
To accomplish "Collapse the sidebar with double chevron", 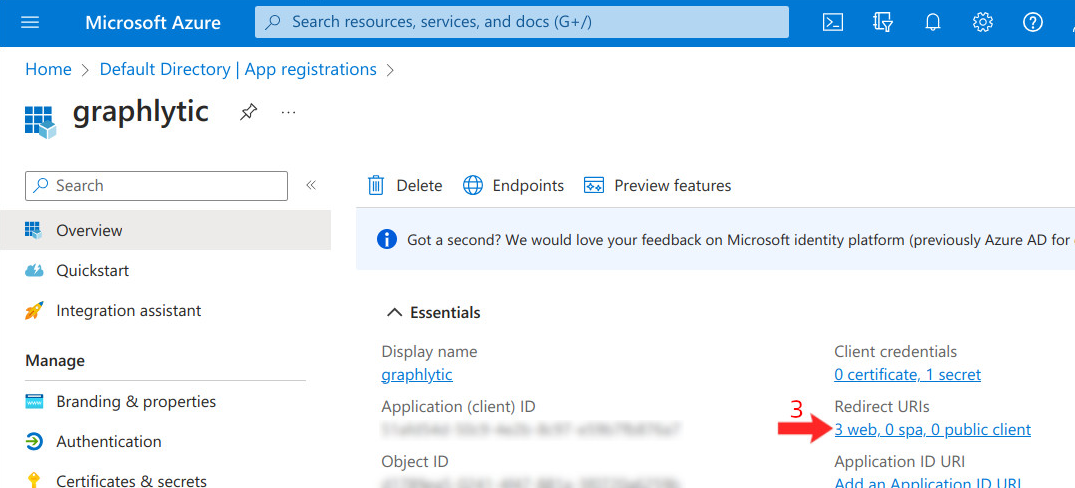I will (311, 185).
